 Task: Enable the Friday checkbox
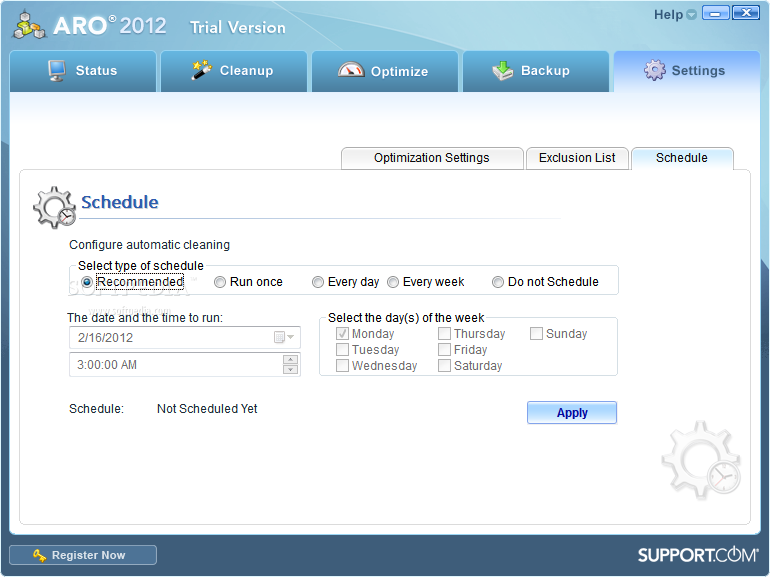[x=444, y=350]
